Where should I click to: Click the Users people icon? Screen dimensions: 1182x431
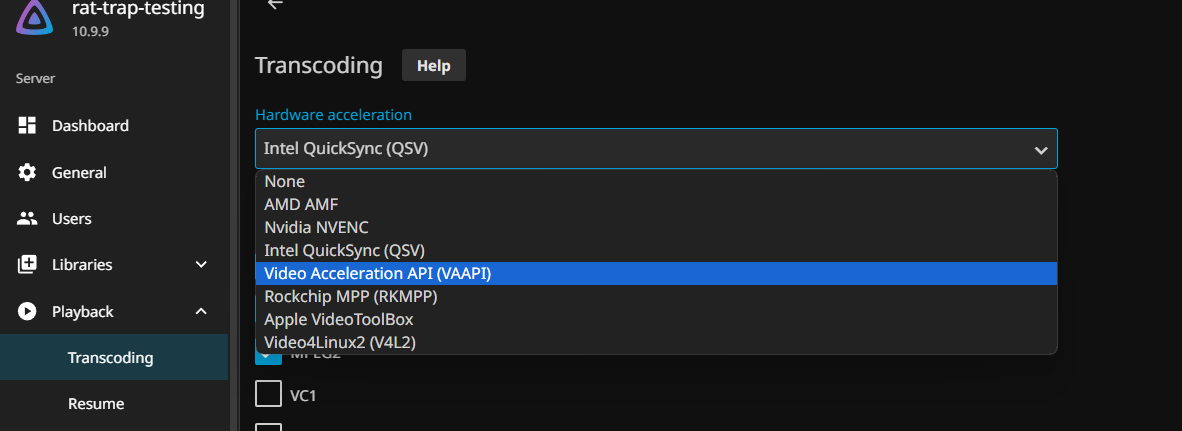pos(27,219)
